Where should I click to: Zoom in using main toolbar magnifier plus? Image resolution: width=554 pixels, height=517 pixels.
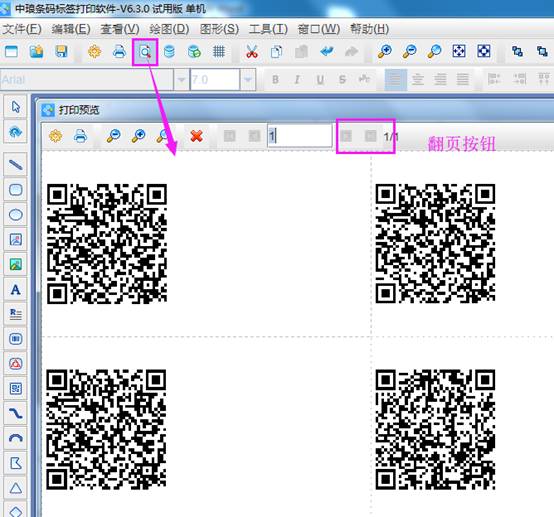click(x=384, y=52)
